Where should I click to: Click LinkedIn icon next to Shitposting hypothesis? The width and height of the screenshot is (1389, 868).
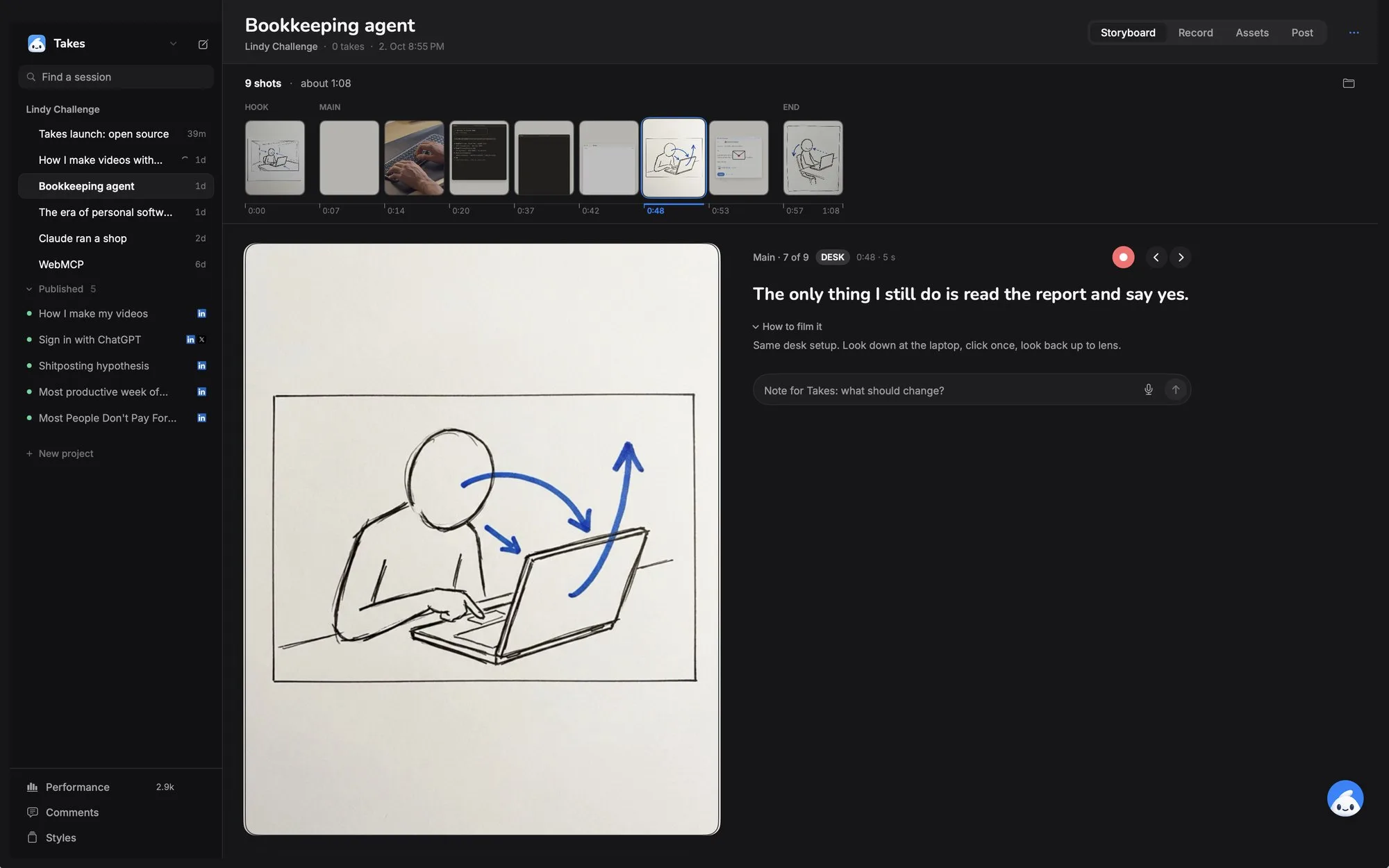201,366
